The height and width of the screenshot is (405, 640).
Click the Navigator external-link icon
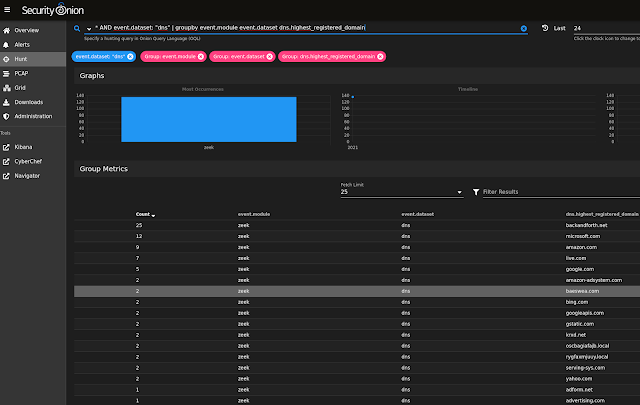coord(6,176)
